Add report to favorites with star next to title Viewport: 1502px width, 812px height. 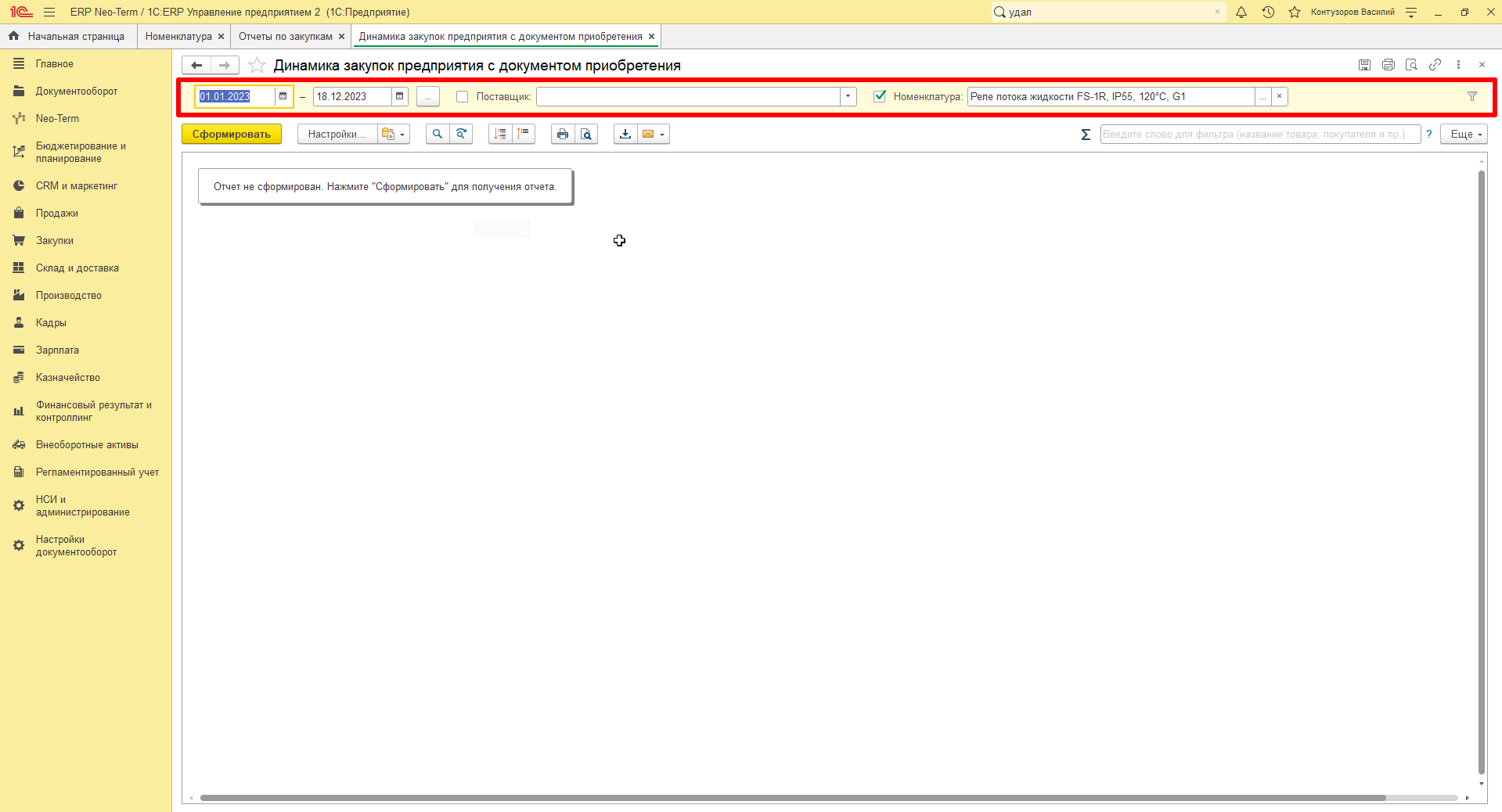(x=257, y=65)
